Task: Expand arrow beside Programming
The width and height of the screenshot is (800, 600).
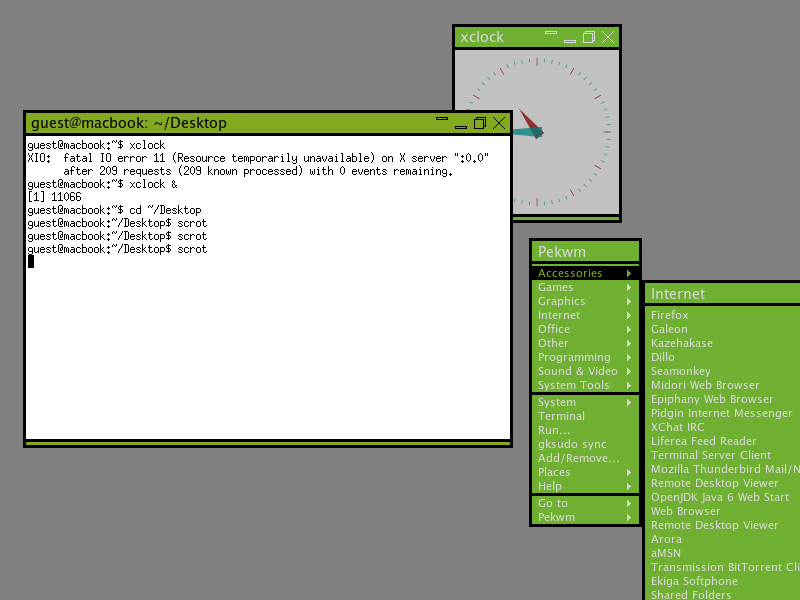Action: (629, 358)
